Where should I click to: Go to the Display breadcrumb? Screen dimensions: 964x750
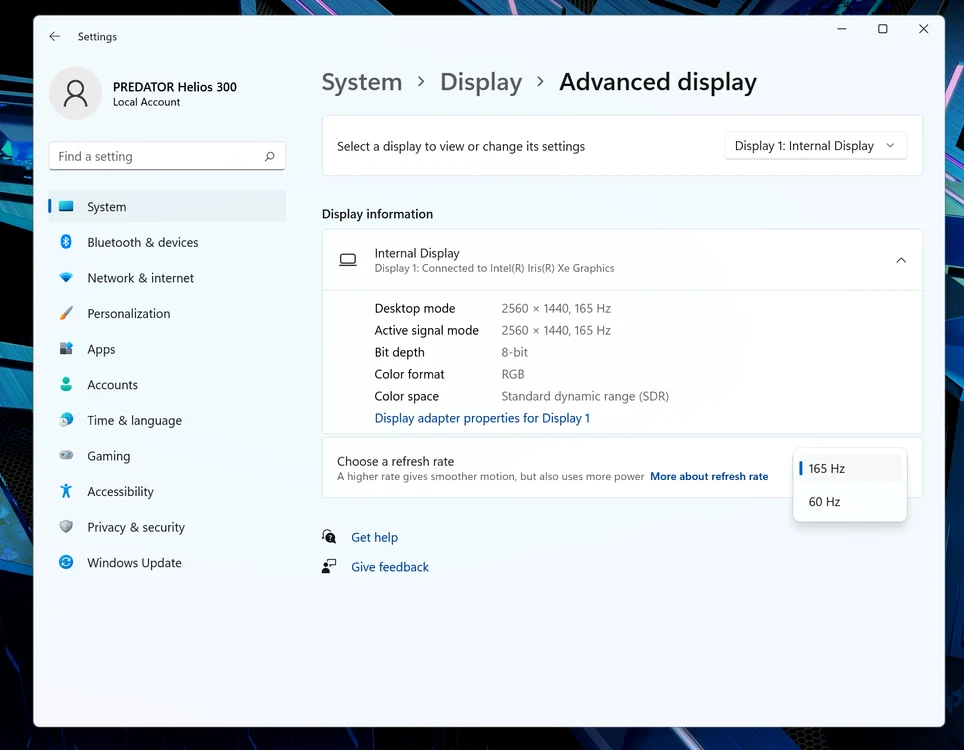click(x=481, y=82)
